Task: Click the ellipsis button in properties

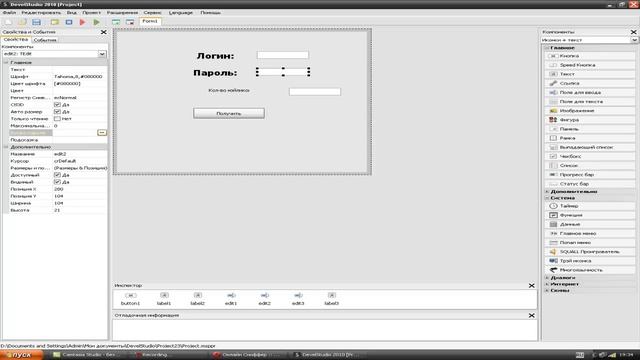Action: click(102, 133)
